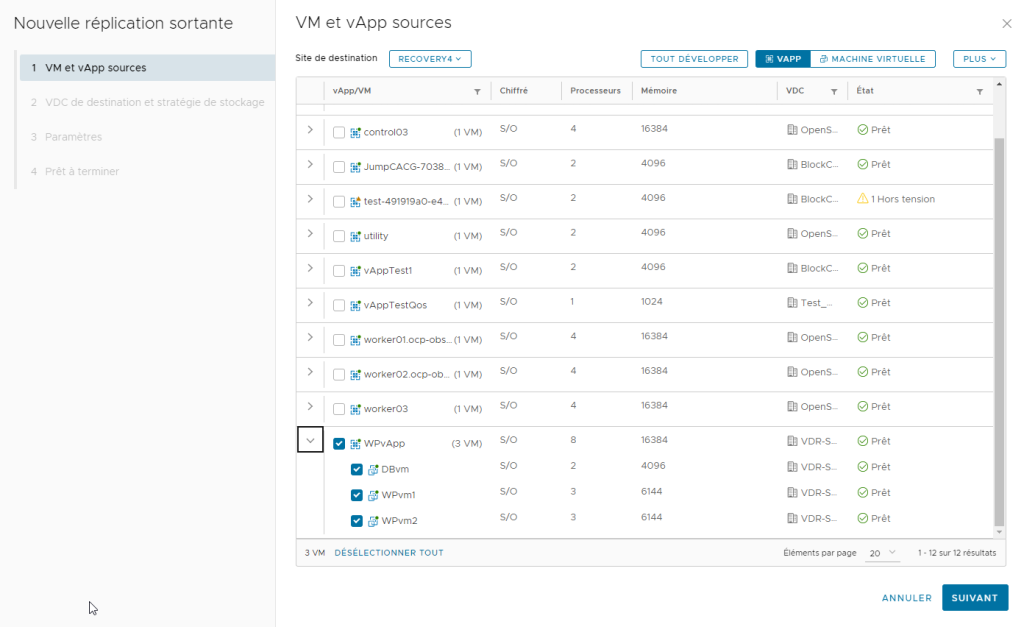Select step 4 Prêt à terminer
The width and height of the screenshot is (1024, 627).
[x=147, y=172]
